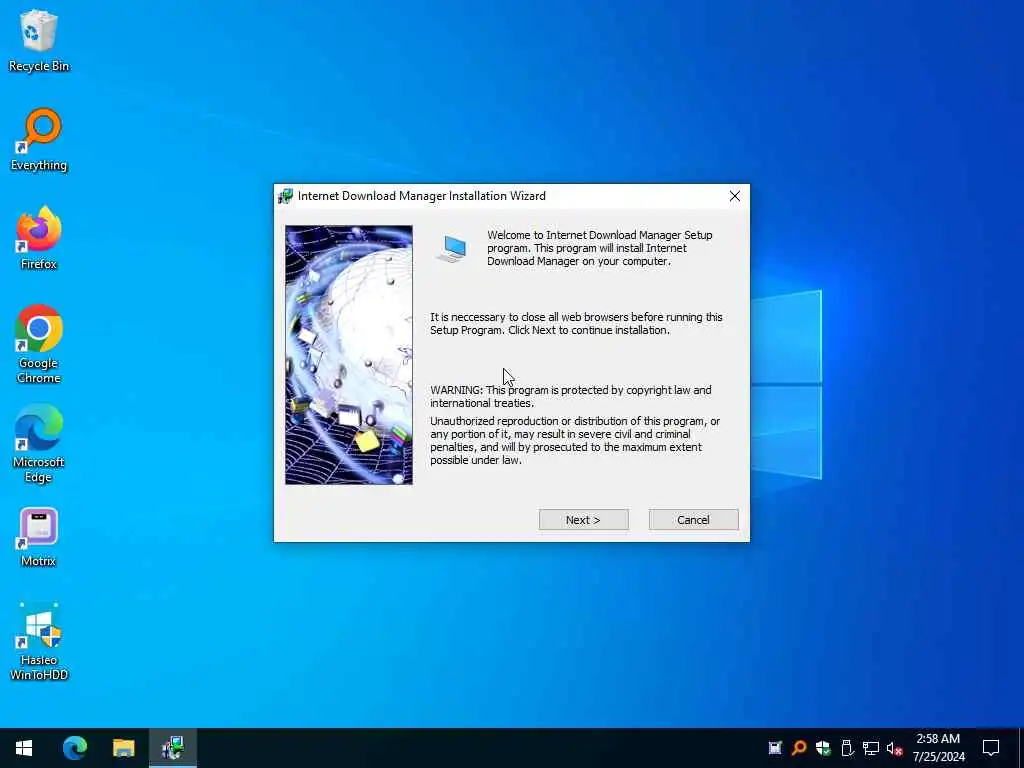Screen dimensions: 1024x768
Task: Select the Motrix desktop shortcut
Action: pyautogui.click(x=39, y=536)
